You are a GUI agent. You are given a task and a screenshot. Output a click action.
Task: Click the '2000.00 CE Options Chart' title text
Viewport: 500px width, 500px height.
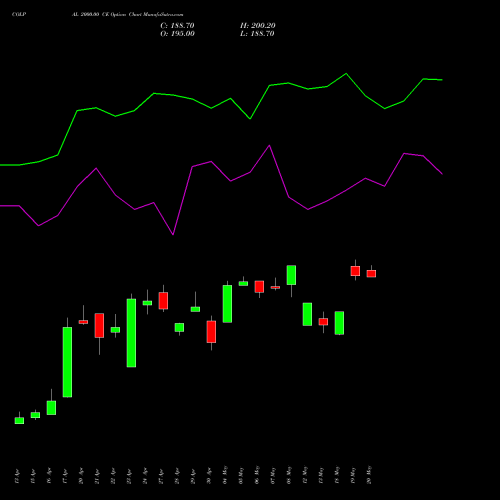(111, 15)
